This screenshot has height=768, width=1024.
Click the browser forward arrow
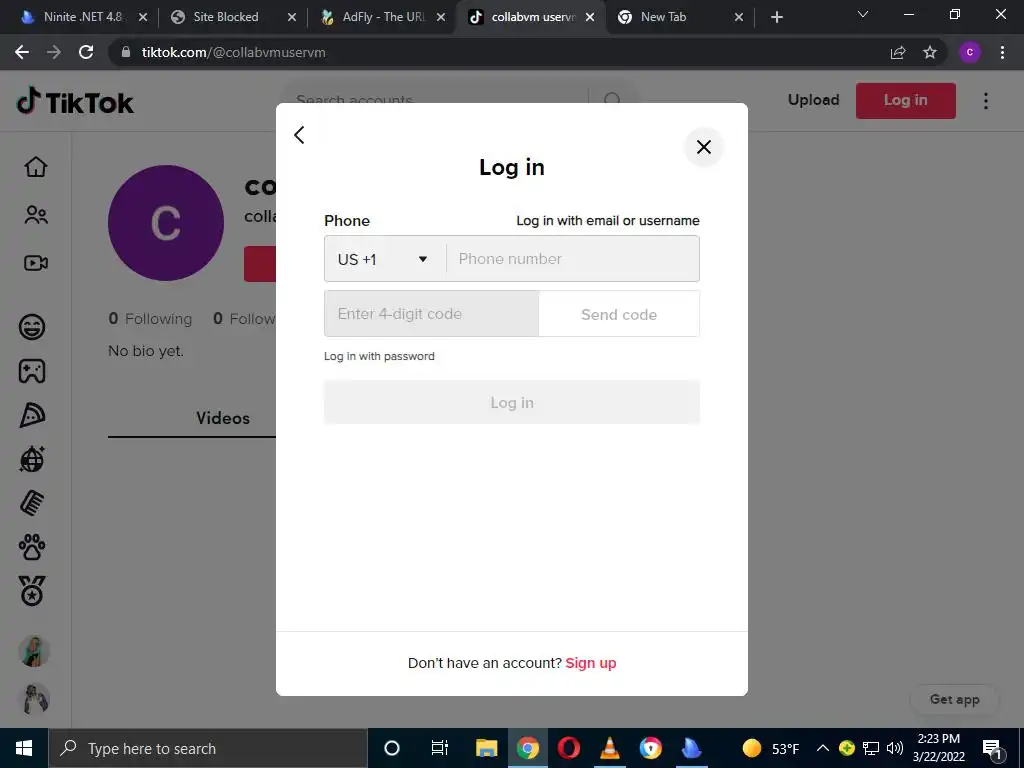coord(54,52)
